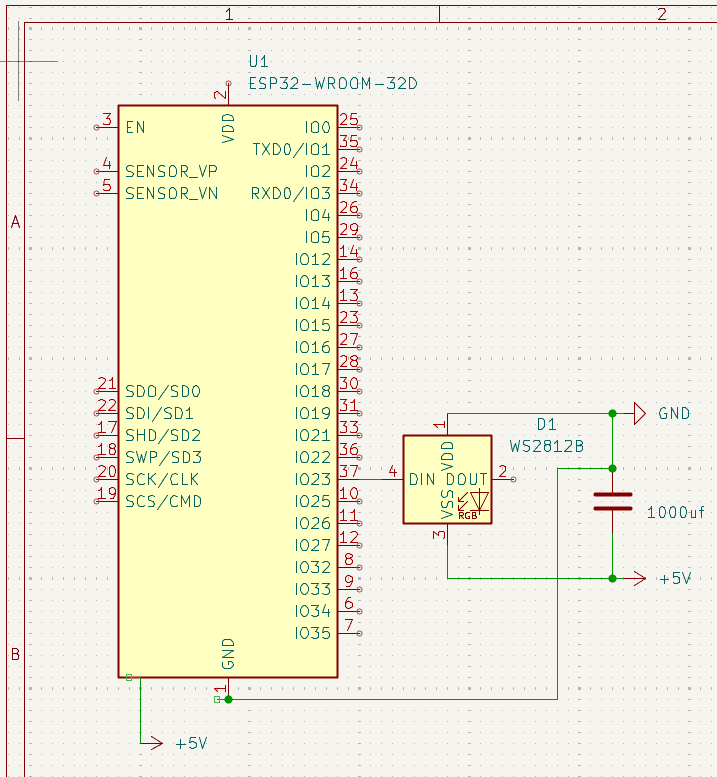The image size is (717, 777).
Task: Select the GND power symbol arrow
Action: tap(640, 413)
